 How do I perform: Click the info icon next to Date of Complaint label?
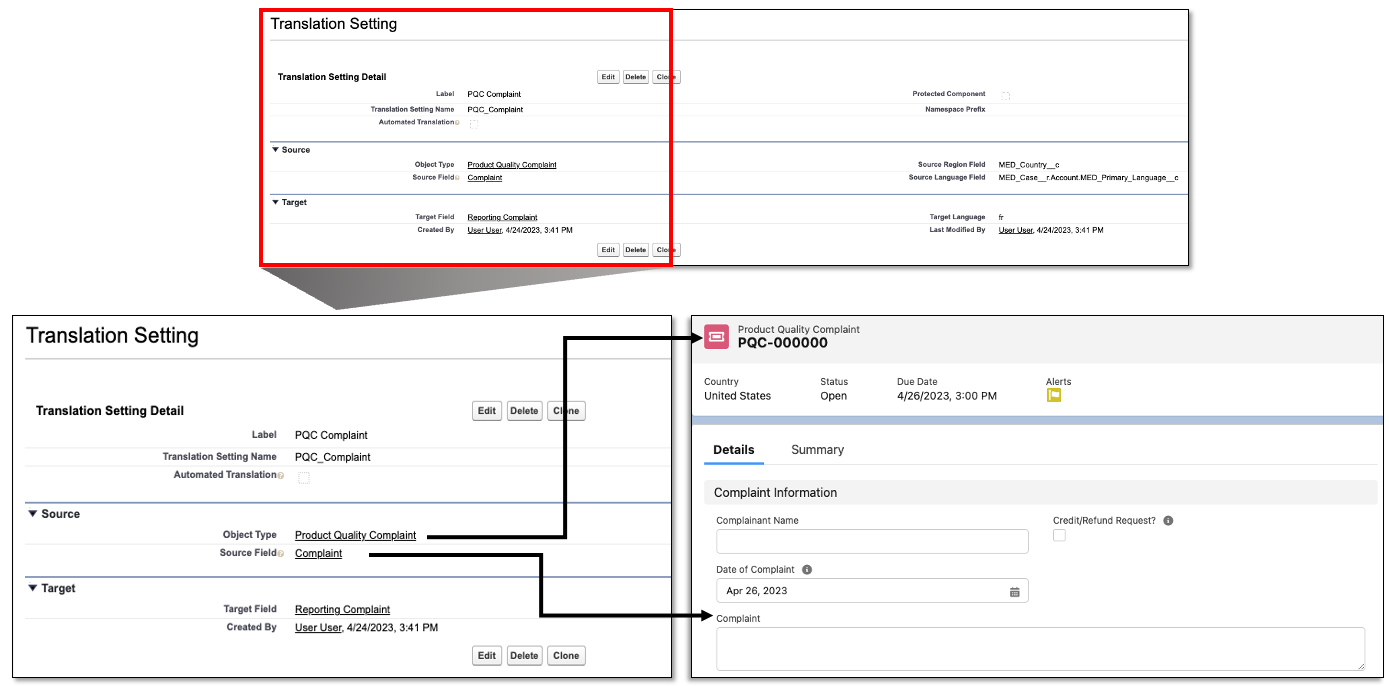click(807, 570)
